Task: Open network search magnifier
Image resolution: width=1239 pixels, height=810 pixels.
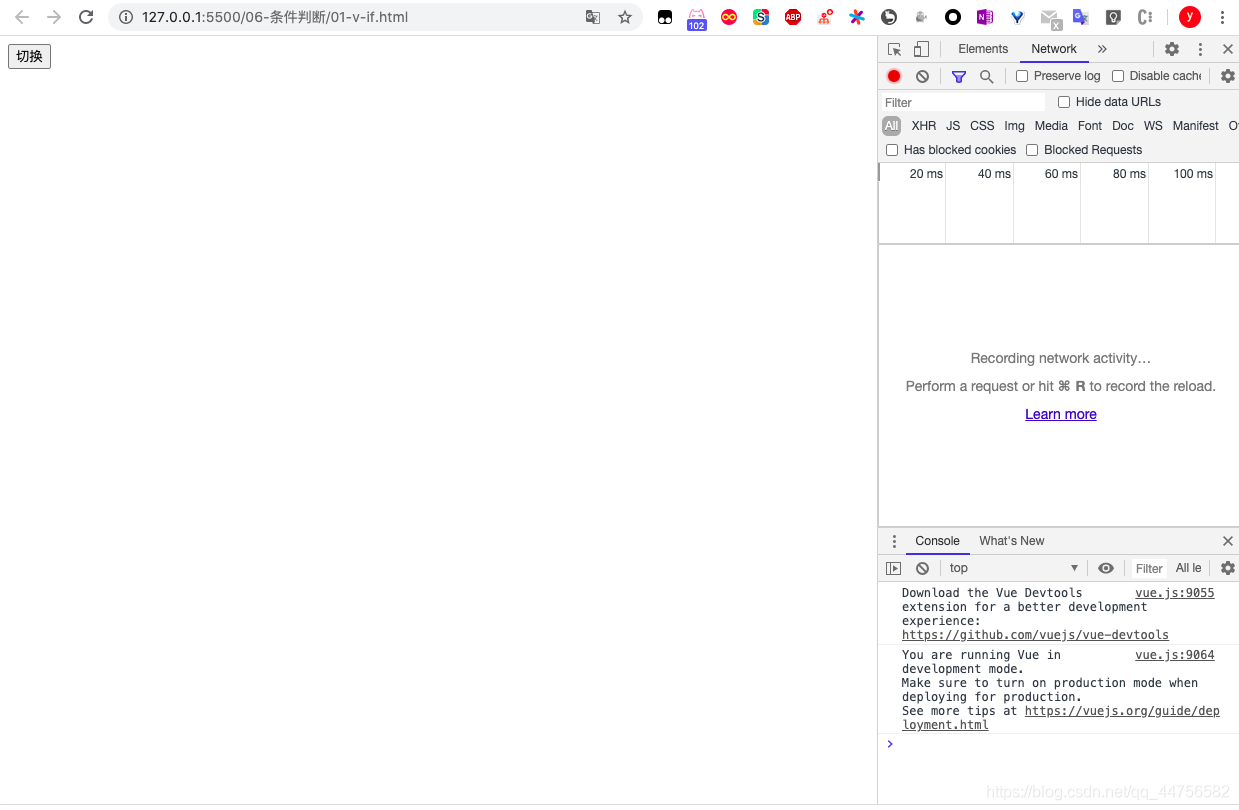Action: (986, 76)
